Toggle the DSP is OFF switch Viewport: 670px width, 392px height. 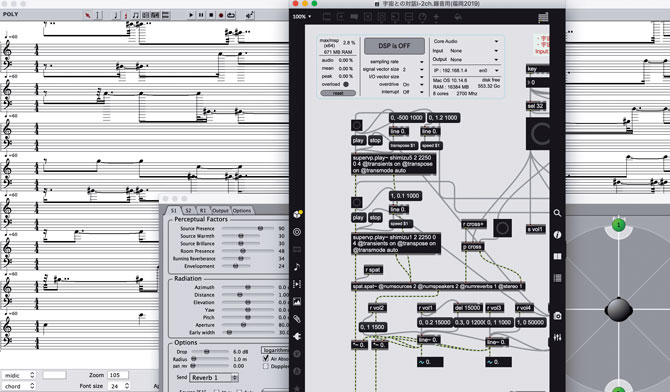(x=394, y=46)
